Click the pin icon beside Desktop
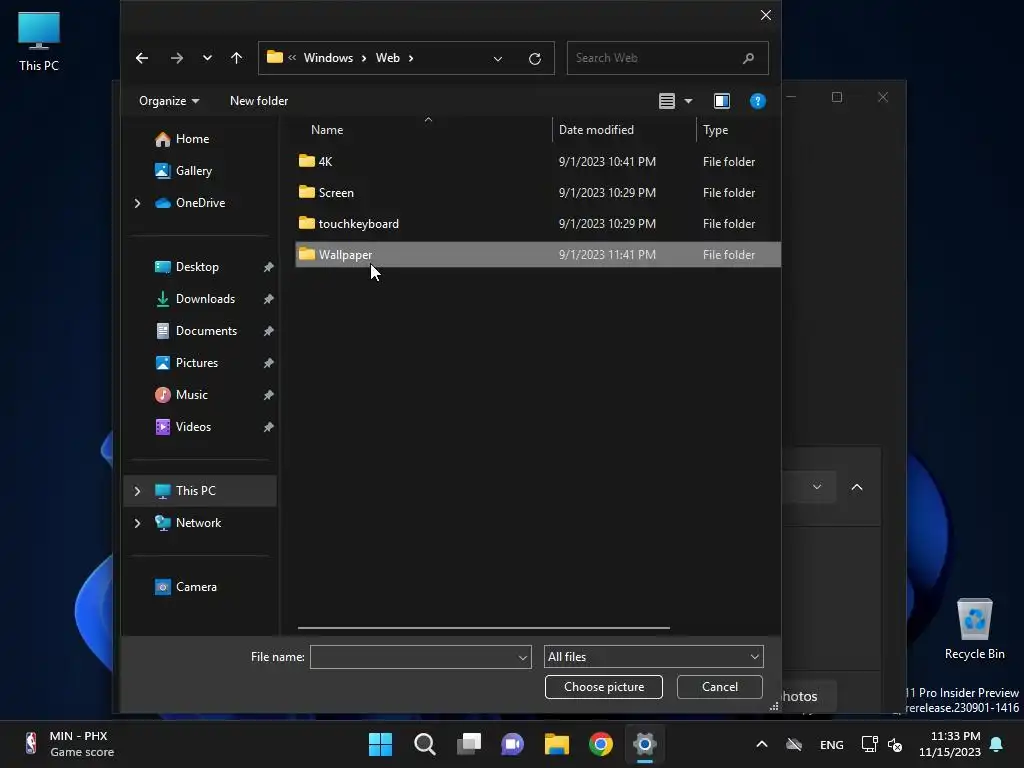The width and height of the screenshot is (1024, 768). pos(268,267)
